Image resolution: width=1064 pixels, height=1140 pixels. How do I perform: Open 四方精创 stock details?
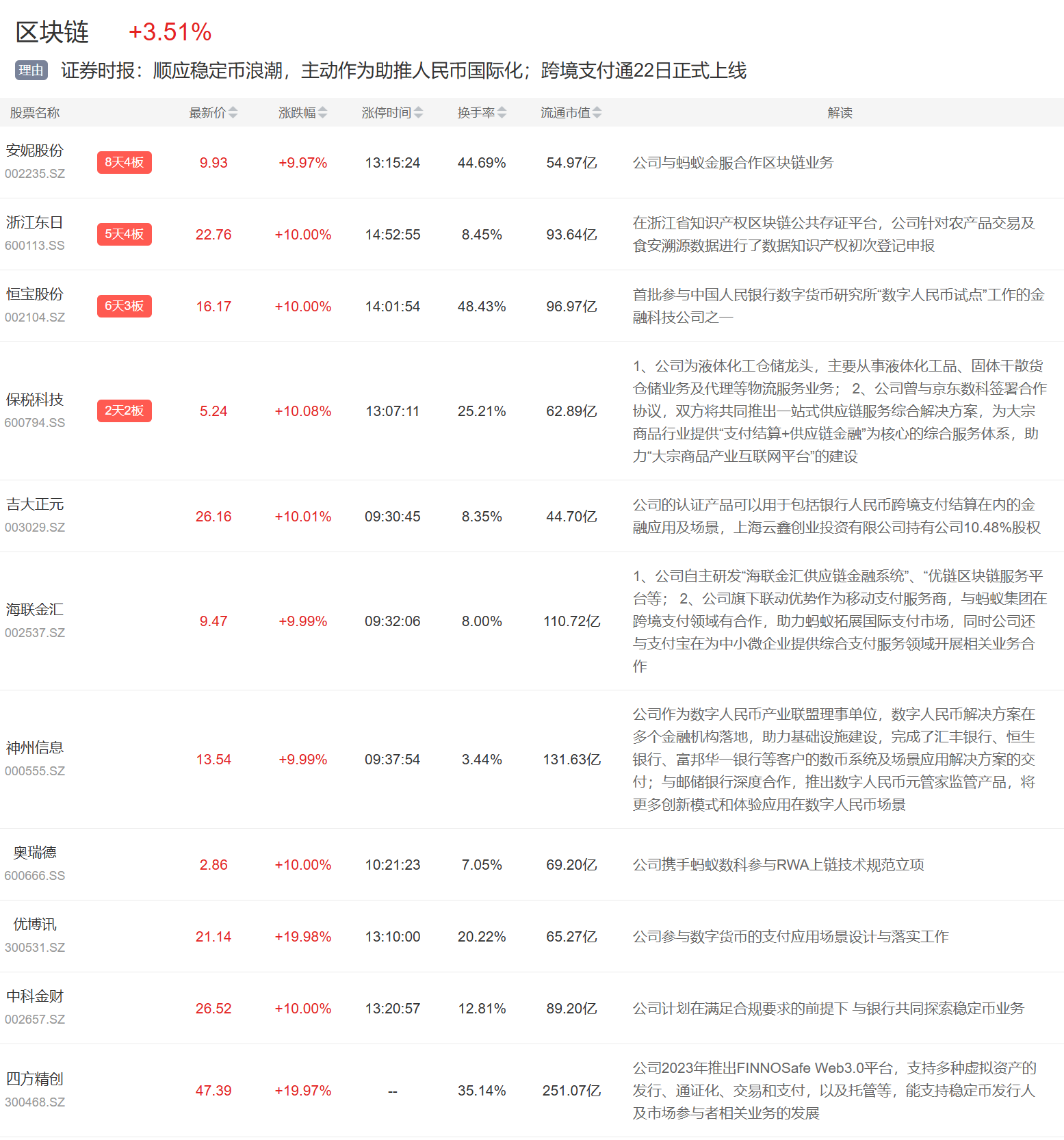(x=35, y=1079)
